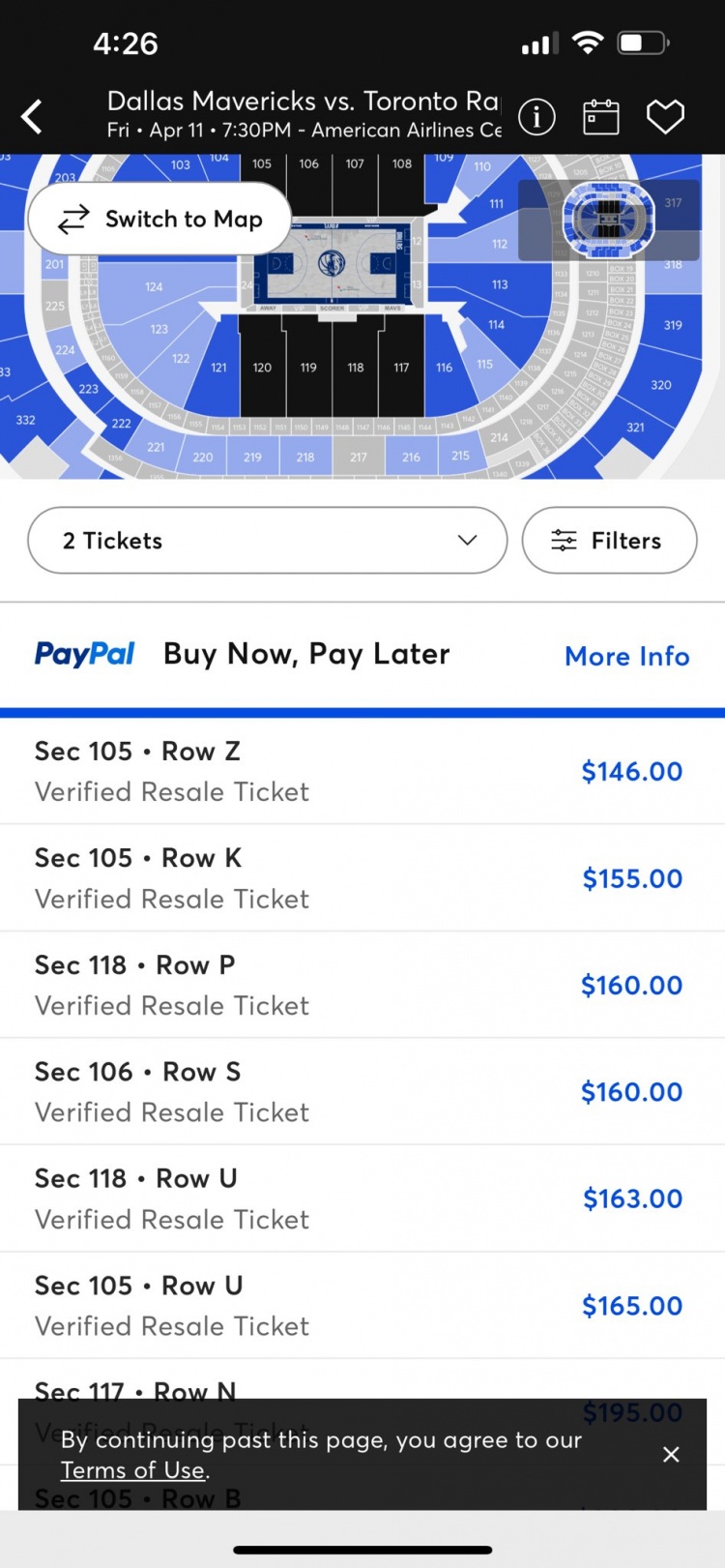
Task: Select Sec 118 Row P listing
Action: click(358, 985)
